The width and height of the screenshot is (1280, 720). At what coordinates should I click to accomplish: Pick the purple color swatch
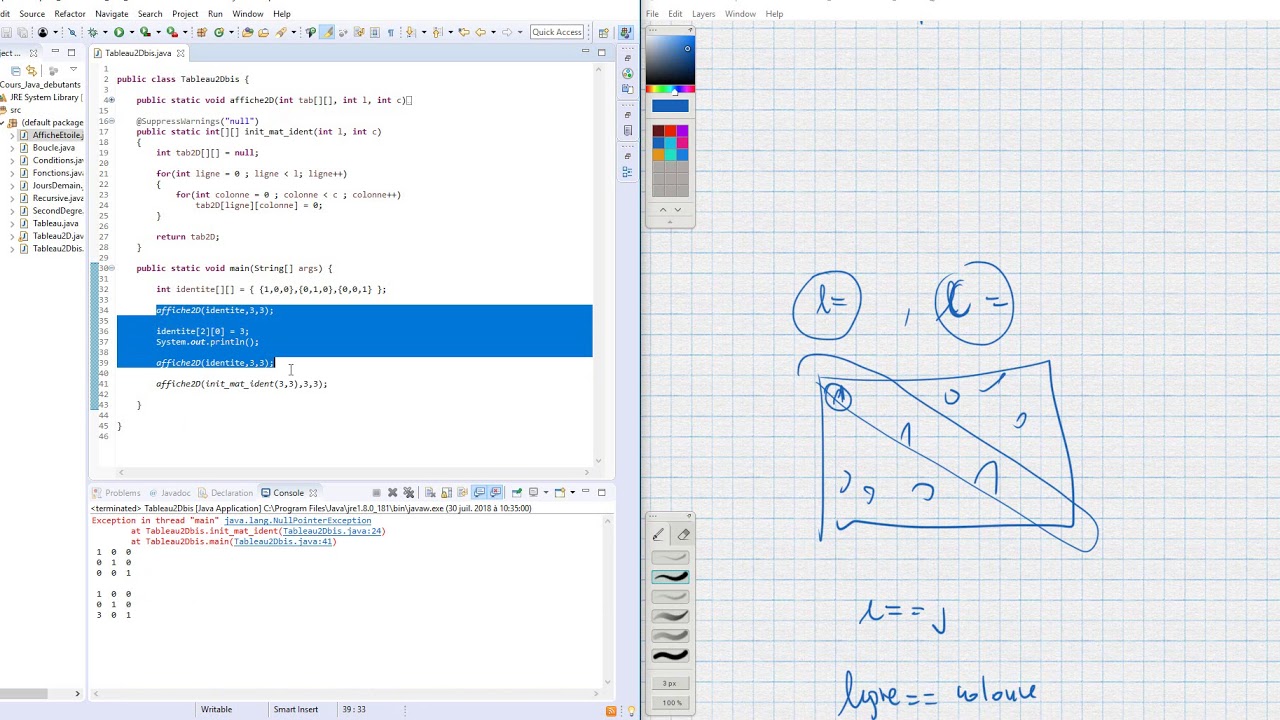pyautogui.click(x=682, y=131)
